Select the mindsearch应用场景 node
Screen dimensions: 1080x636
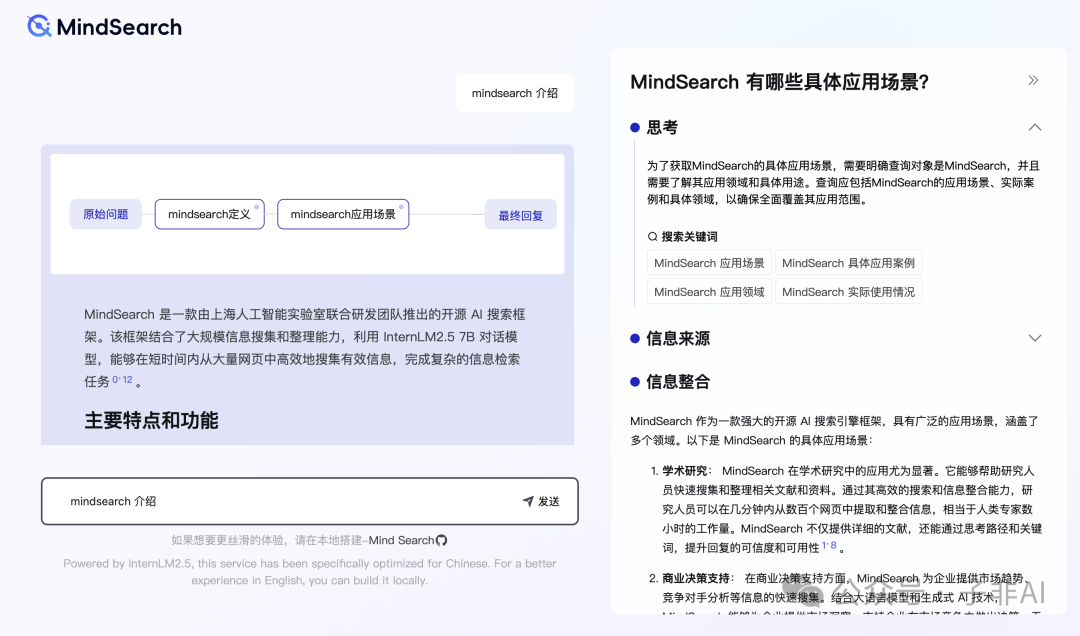point(343,214)
